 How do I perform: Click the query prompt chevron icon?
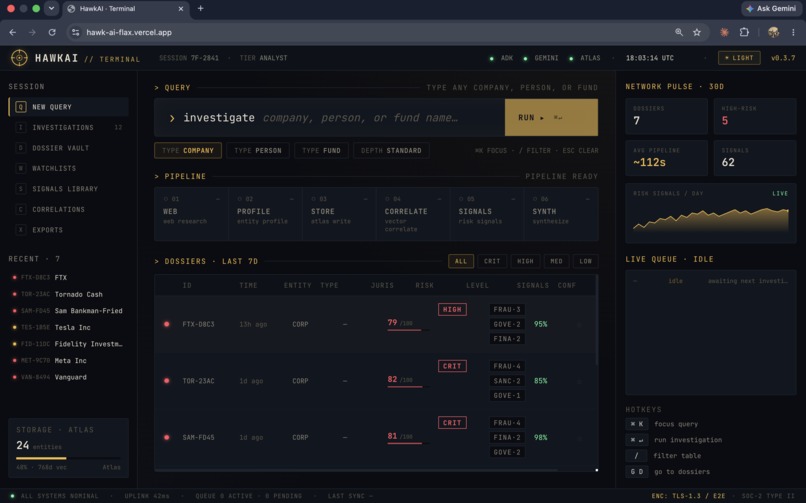(x=172, y=118)
